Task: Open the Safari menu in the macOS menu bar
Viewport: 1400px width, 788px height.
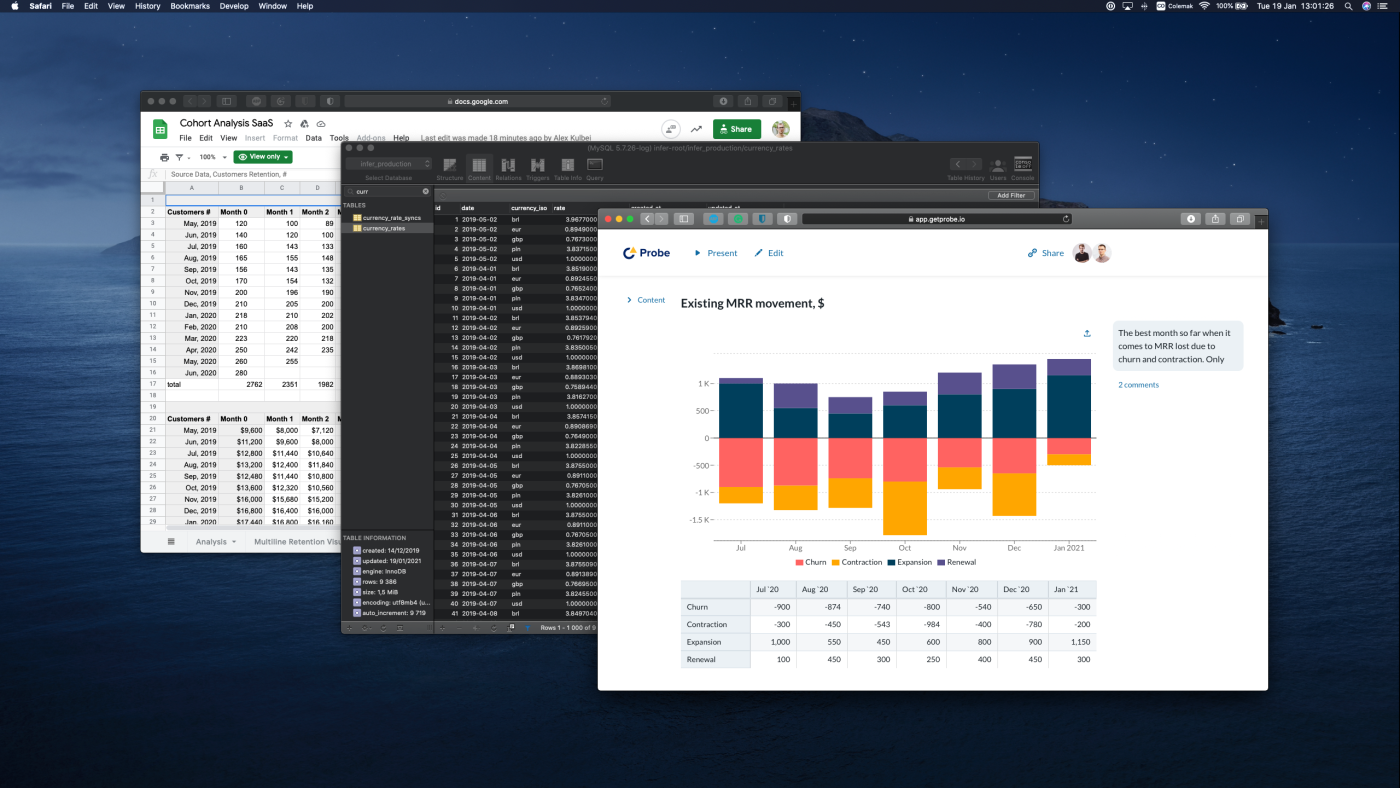Action: [x=41, y=6]
